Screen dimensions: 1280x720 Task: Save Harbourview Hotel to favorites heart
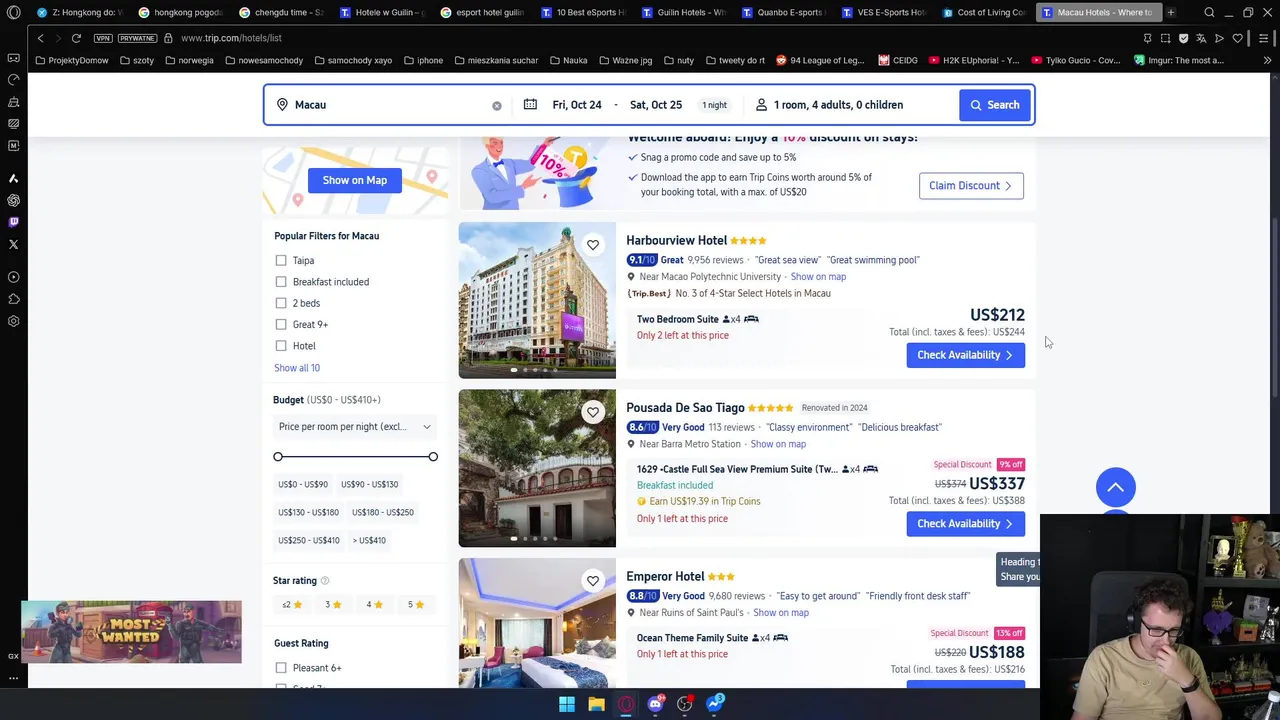point(593,244)
